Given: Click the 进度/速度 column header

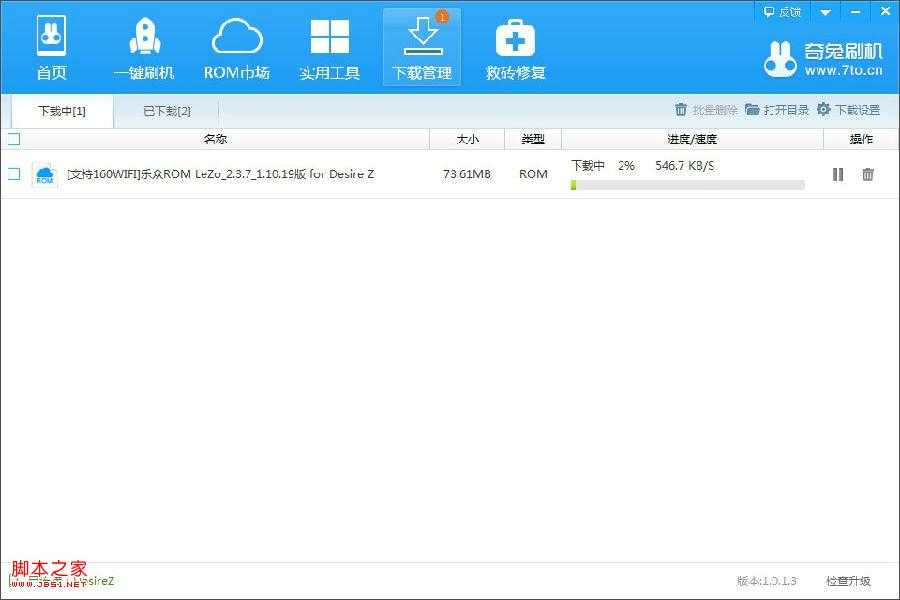Looking at the screenshot, I should 692,139.
